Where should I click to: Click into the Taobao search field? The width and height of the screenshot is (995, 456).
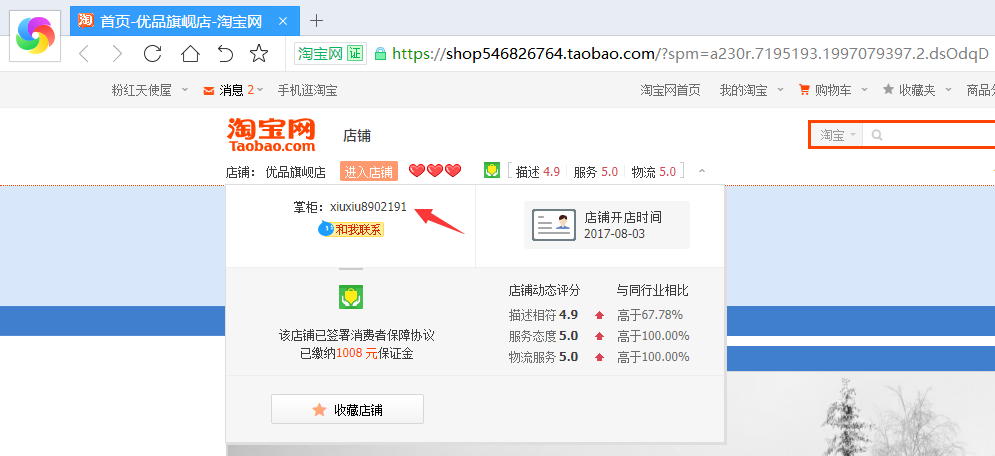point(929,135)
